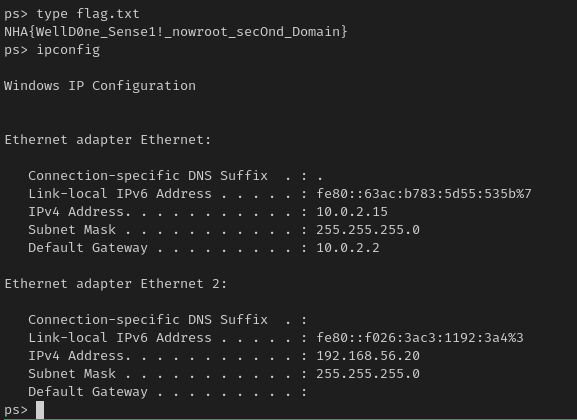Click the default gateway value 10.0.2.2
This screenshot has width=577, height=420.
(x=348, y=248)
